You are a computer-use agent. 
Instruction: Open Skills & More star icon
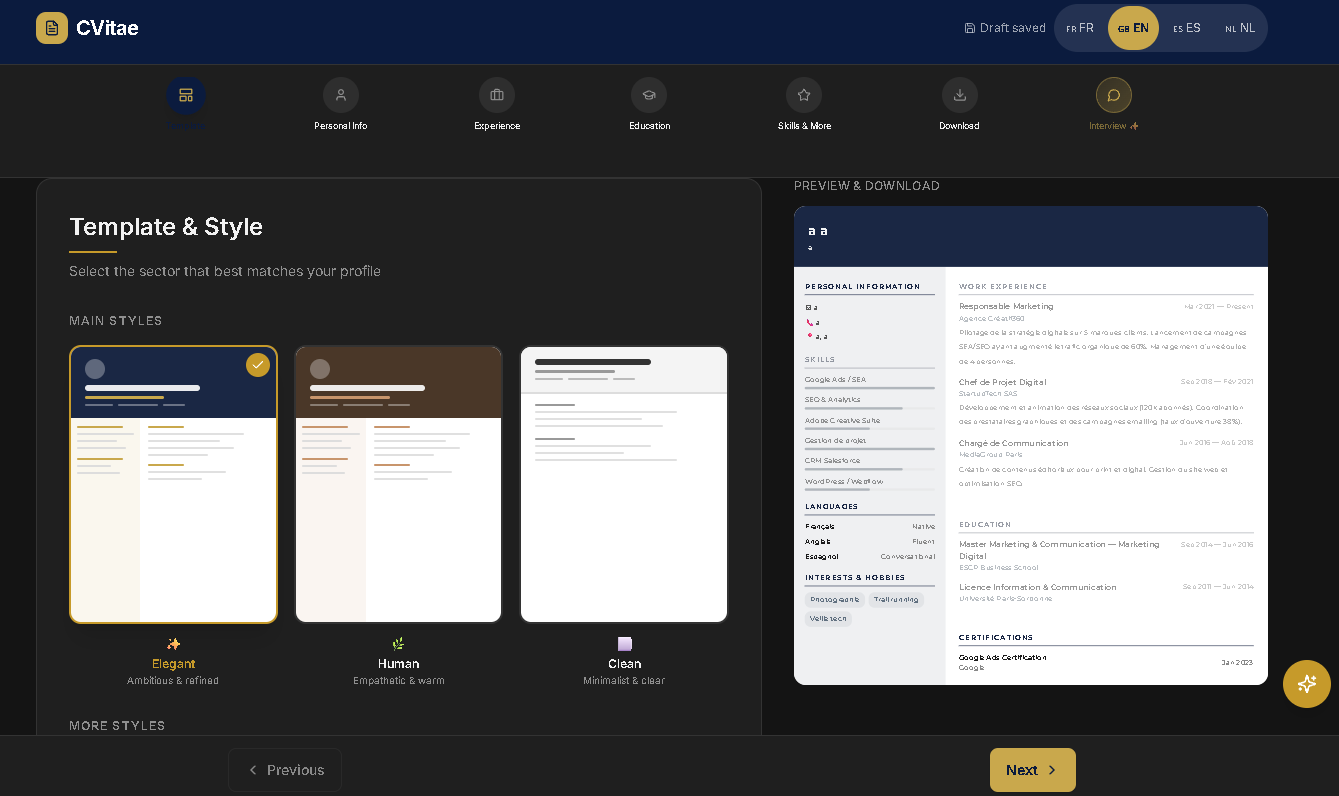(x=804, y=95)
